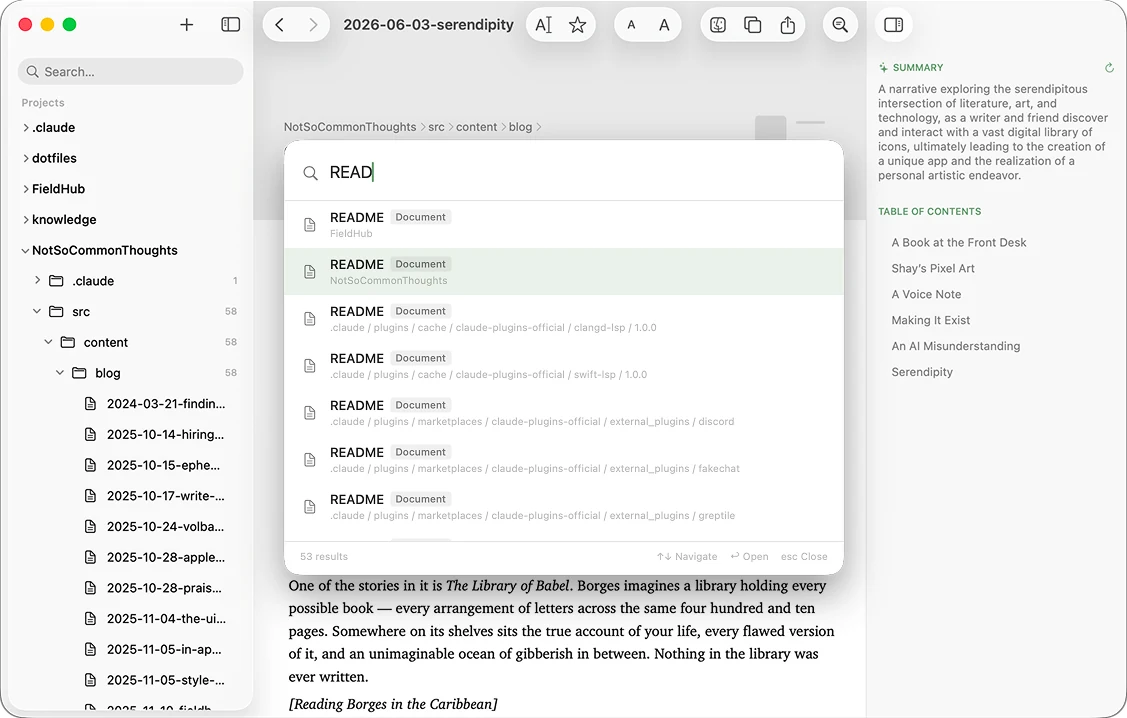Image resolution: width=1127 pixels, height=718 pixels.
Task: Open the share icon
Action: (x=788, y=25)
